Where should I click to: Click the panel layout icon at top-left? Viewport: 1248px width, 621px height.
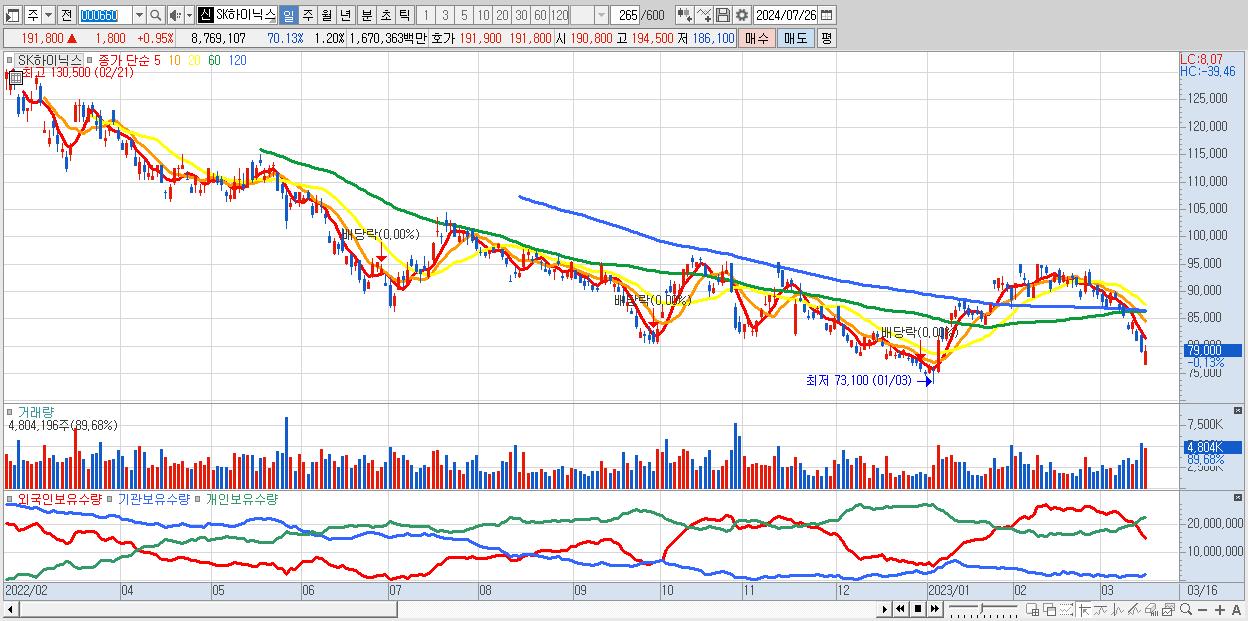pos(12,15)
